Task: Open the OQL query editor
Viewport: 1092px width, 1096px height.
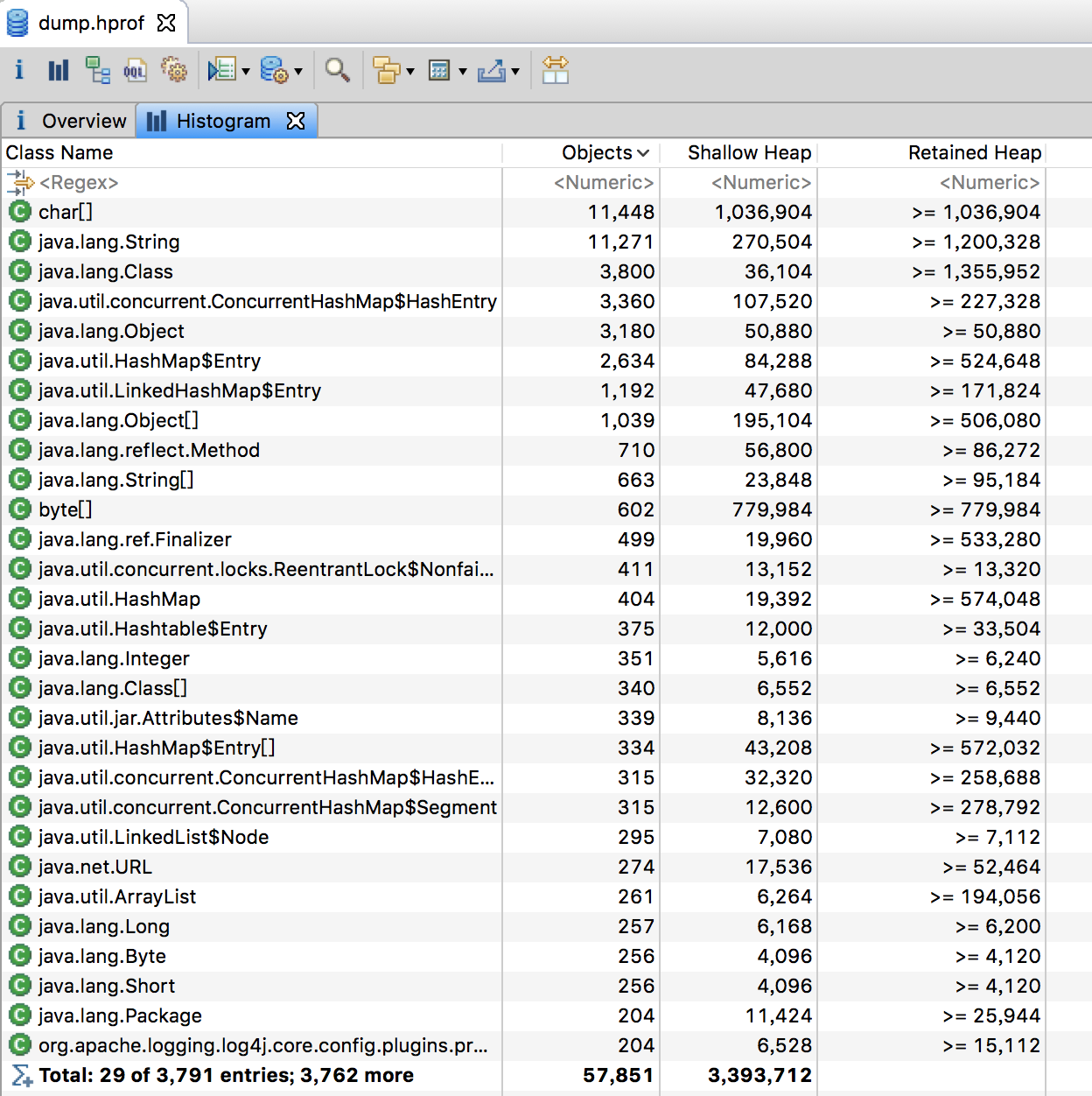Action: point(135,70)
